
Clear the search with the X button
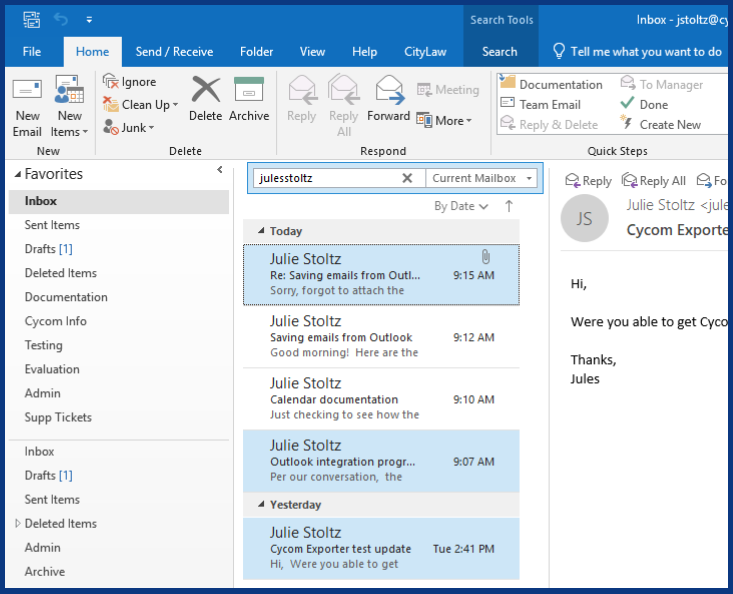pyautogui.click(x=407, y=178)
